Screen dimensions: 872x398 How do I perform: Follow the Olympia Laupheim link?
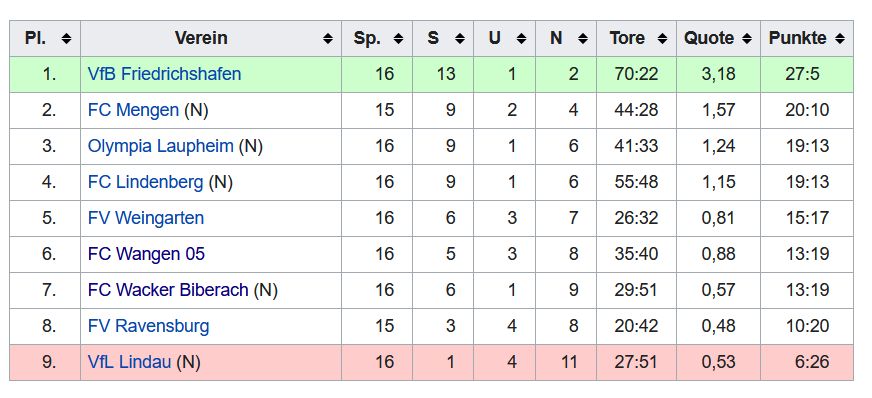click(x=161, y=146)
